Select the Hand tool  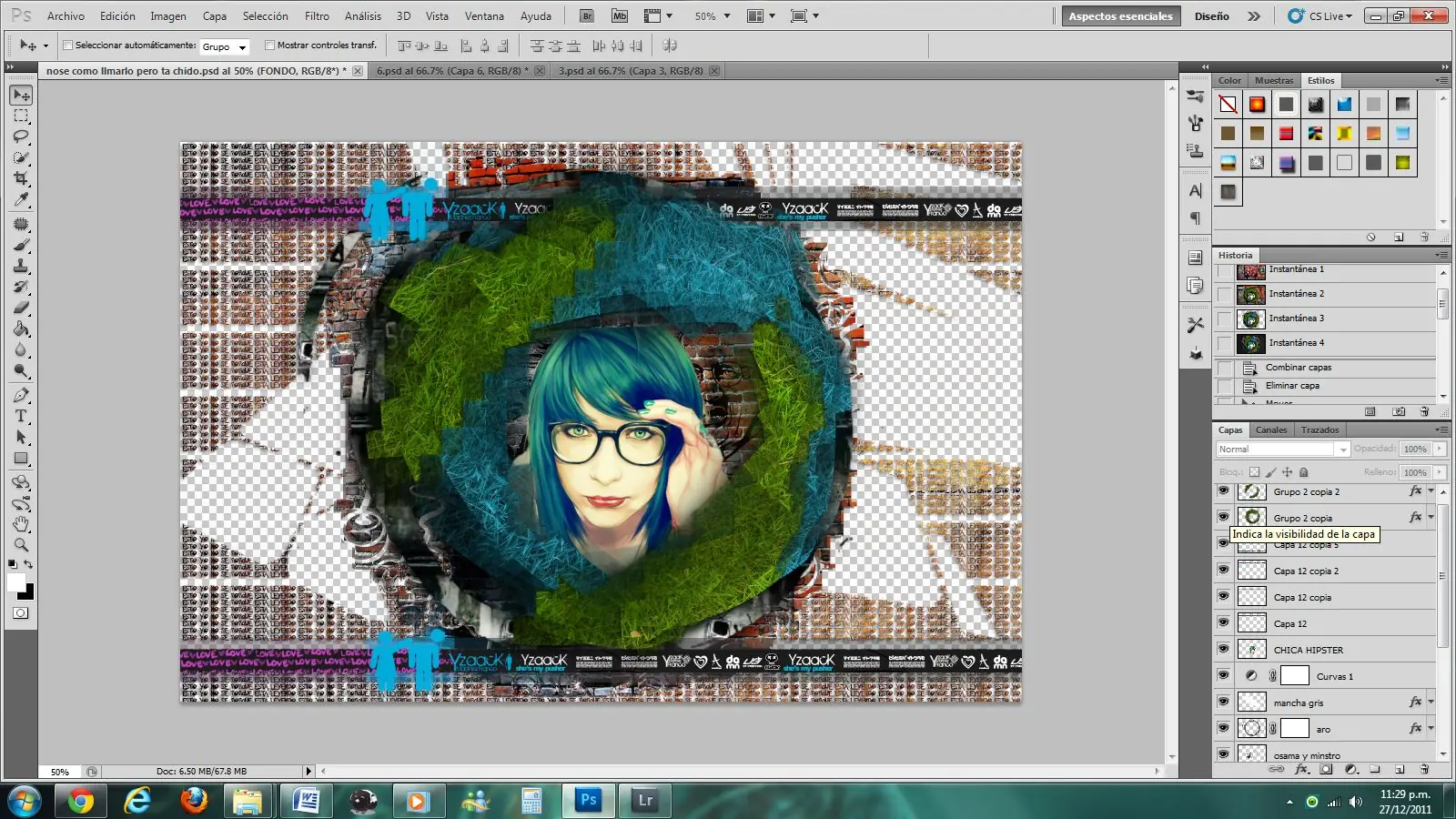(21, 524)
